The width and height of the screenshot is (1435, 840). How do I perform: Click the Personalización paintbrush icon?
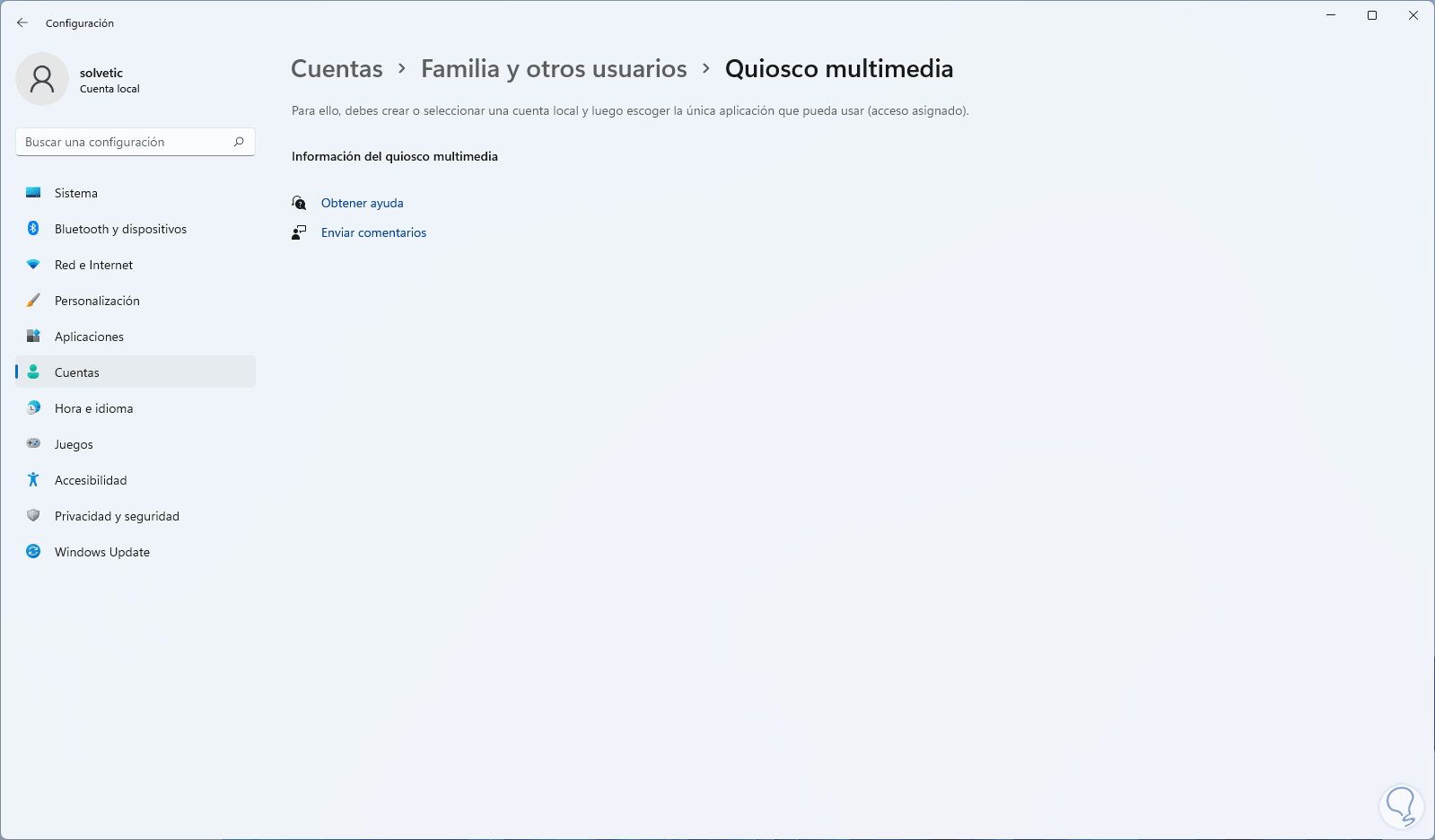tap(33, 301)
